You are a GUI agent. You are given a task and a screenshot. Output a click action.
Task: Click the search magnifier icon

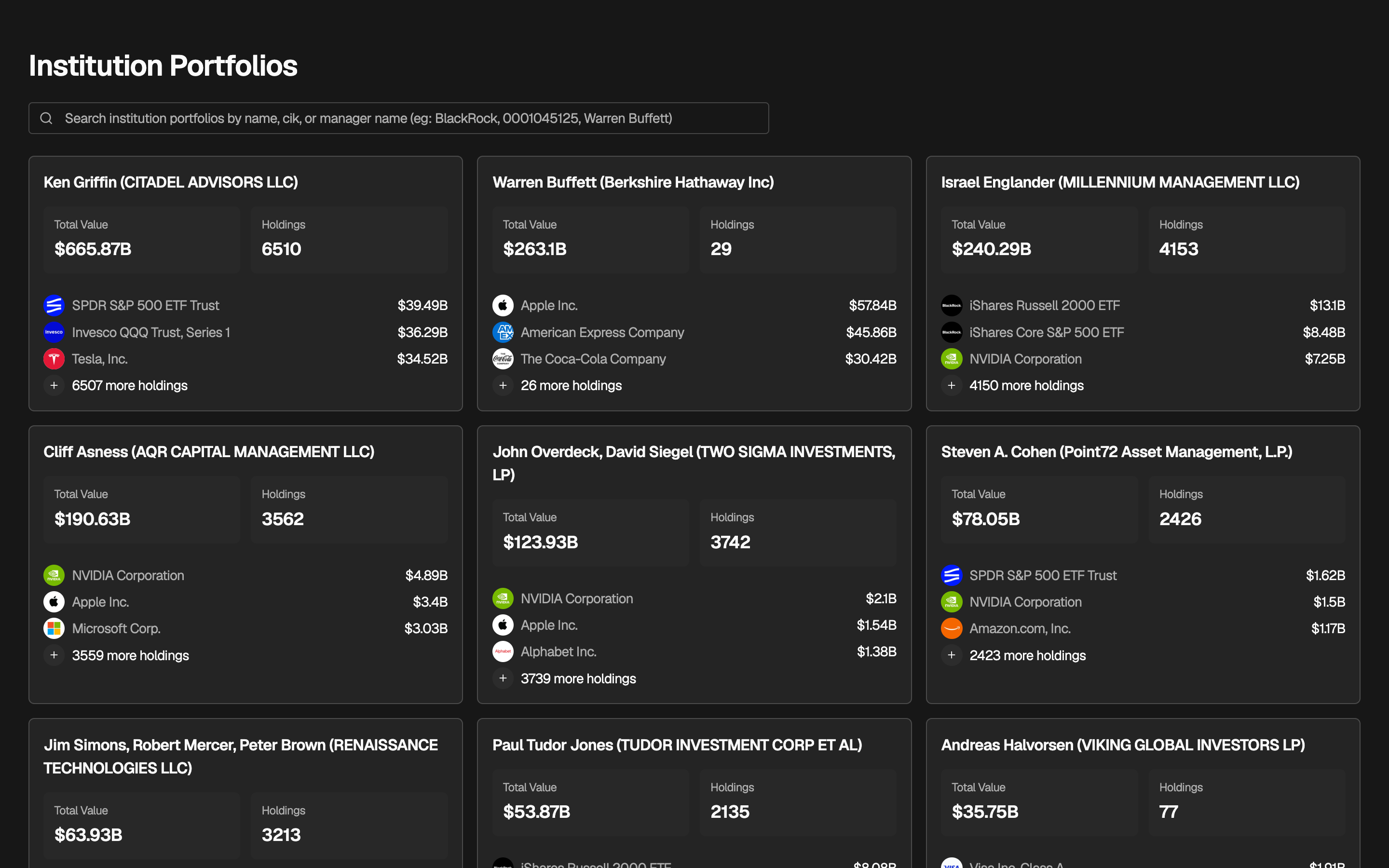pos(46,118)
